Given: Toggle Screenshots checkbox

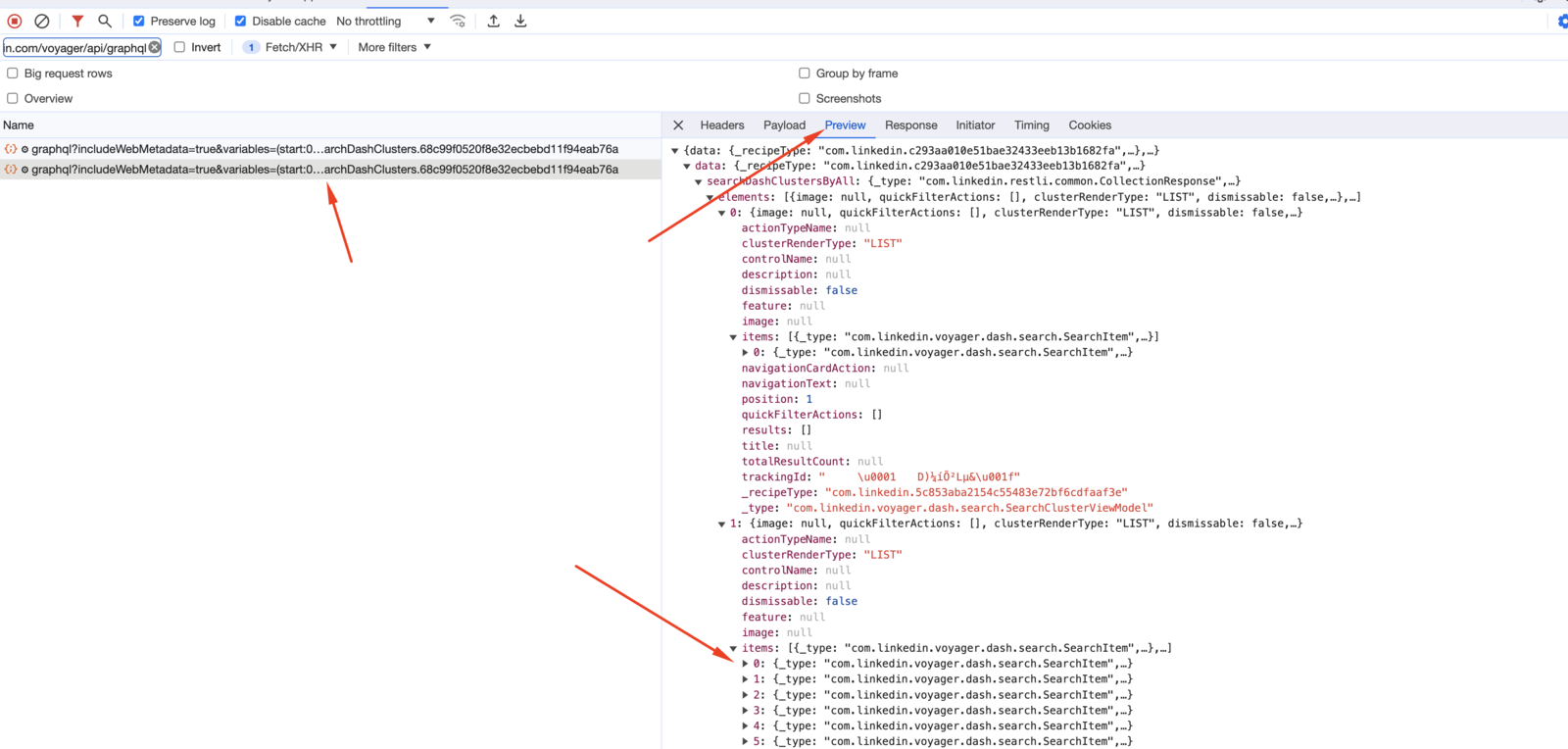Looking at the screenshot, I should (x=805, y=98).
